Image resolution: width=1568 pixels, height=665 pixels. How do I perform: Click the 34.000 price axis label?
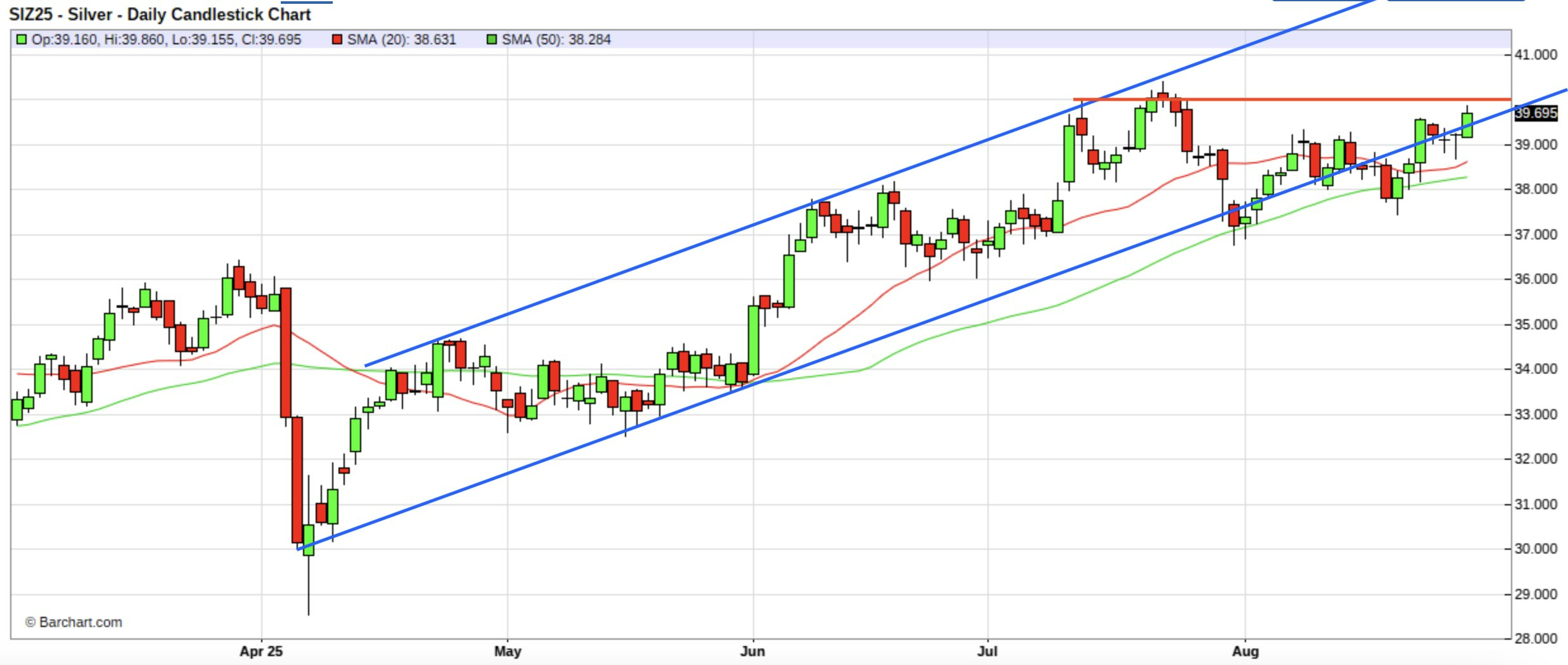point(1536,369)
